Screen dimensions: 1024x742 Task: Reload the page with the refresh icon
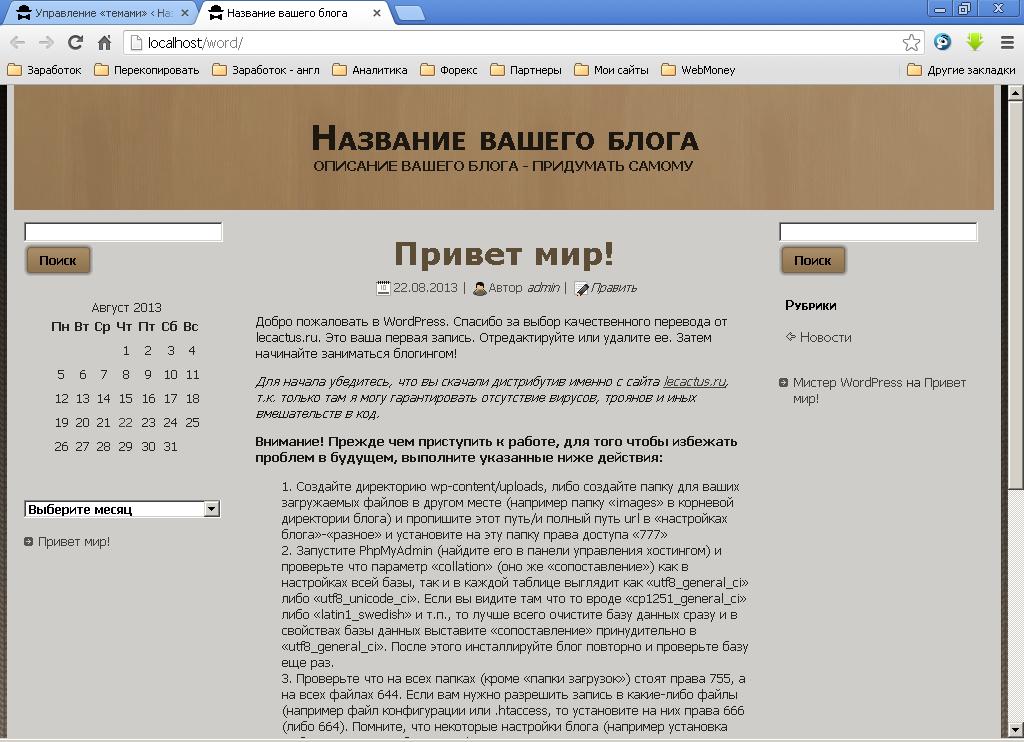pos(75,43)
